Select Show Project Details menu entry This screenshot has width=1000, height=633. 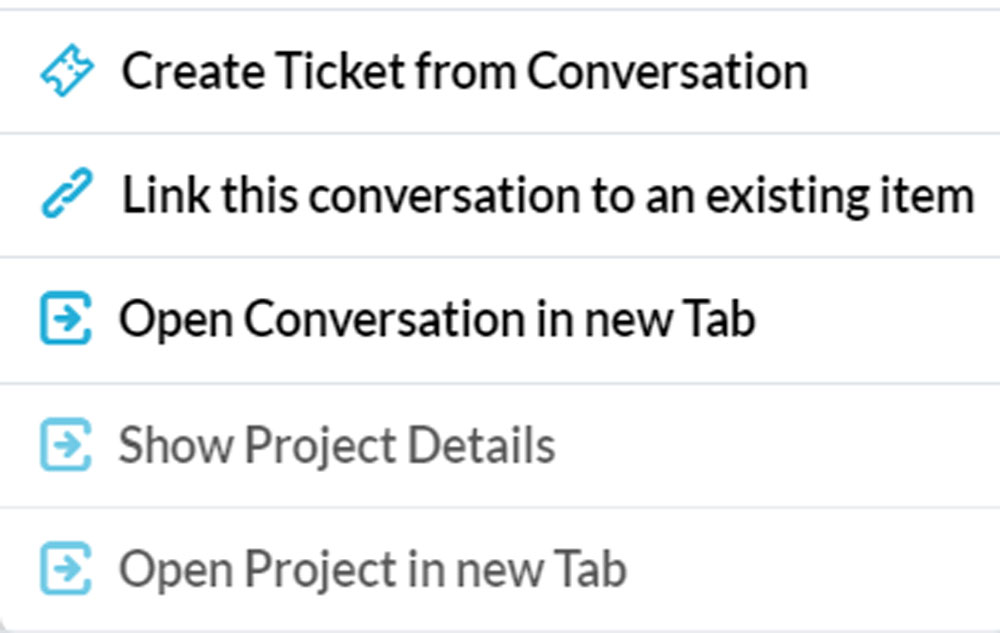337,445
